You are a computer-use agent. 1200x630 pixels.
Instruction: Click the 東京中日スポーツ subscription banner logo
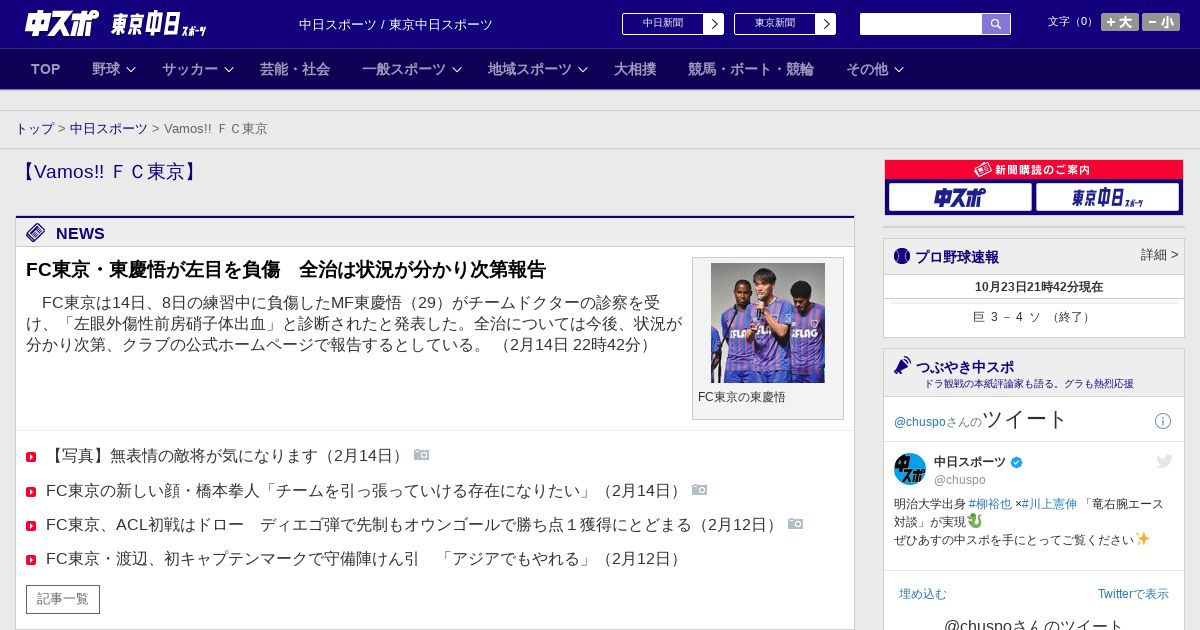(1107, 197)
